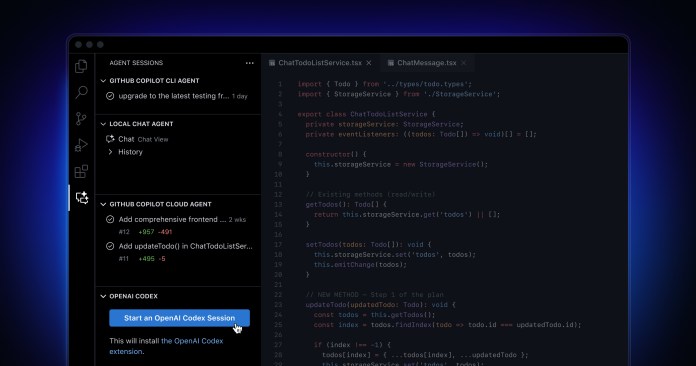Screen dimensions: 696x366
Task: Click the '#11' pull request number
Action: click(123, 259)
